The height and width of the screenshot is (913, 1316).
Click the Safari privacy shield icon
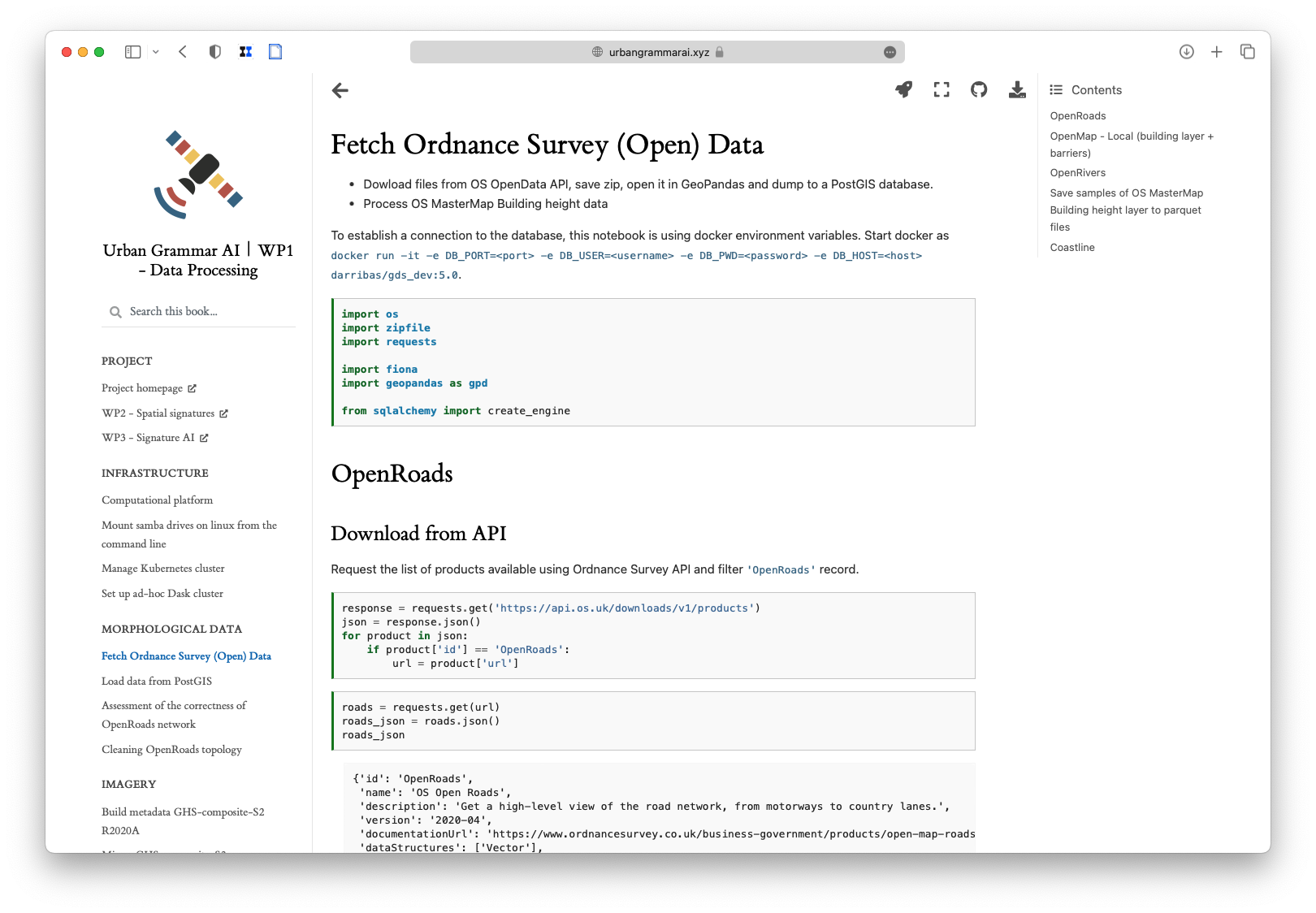(x=214, y=52)
